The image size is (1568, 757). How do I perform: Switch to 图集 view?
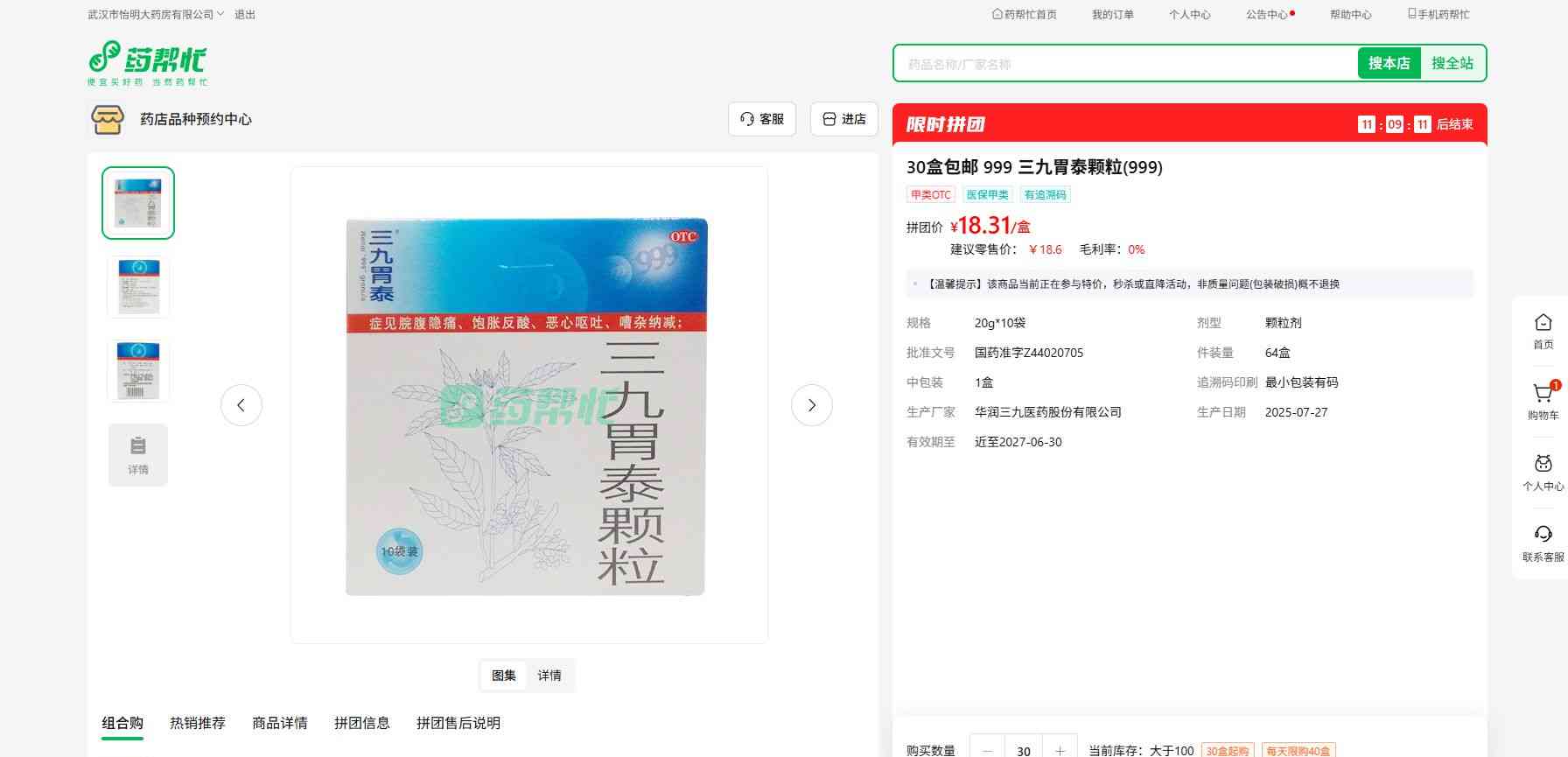(504, 676)
